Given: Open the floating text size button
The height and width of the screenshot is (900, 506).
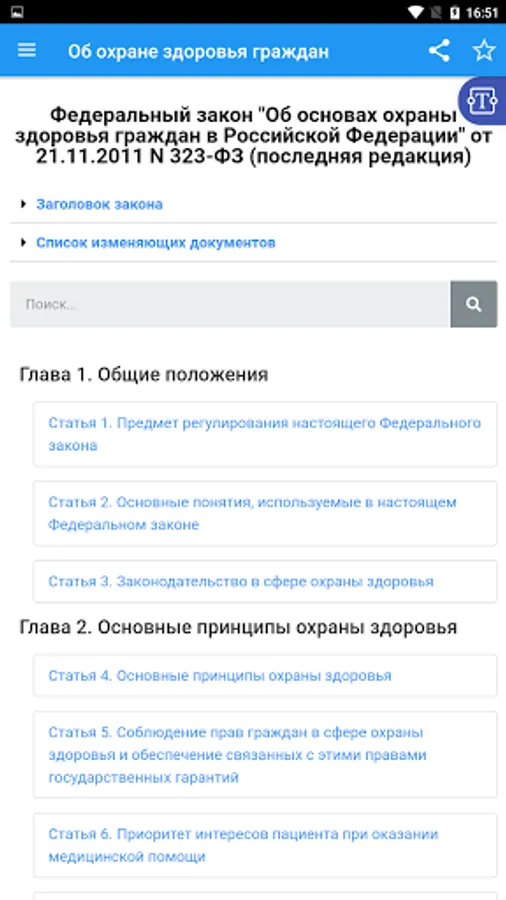Looking at the screenshot, I should click(482, 101).
